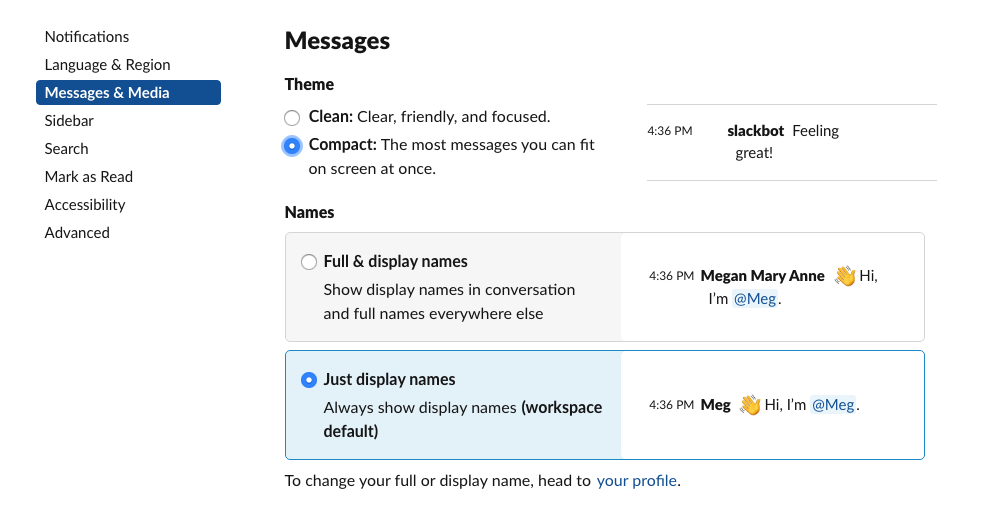The image size is (1000, 511).
Task: Select the Compact theme radio button
Action: [292, 146]
